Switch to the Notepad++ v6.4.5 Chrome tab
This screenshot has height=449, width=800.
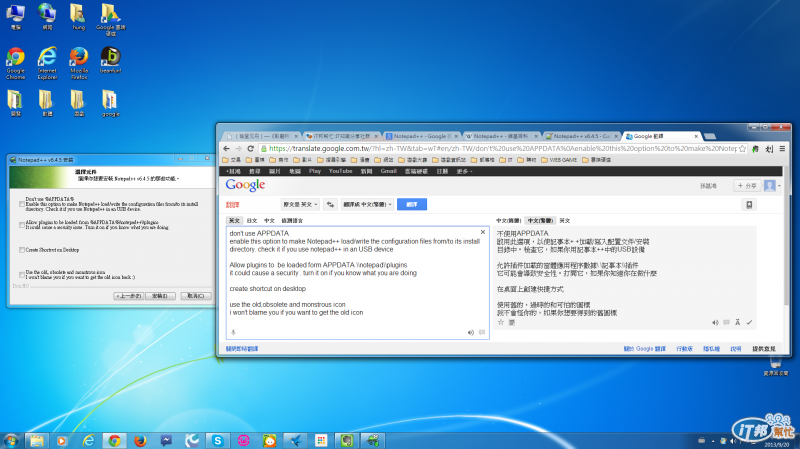pyautogui.click(x=581, y=136)
